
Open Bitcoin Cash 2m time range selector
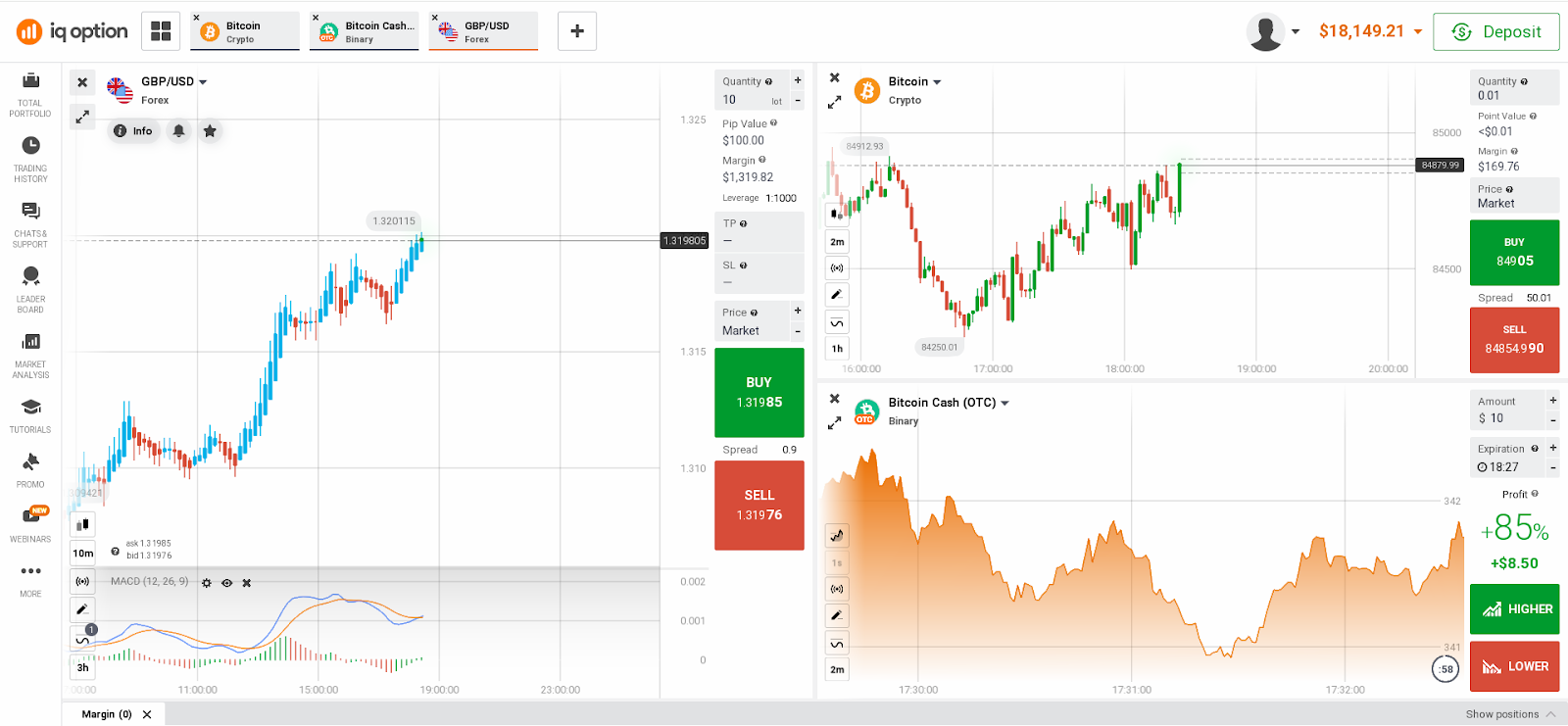pos(837,670)
